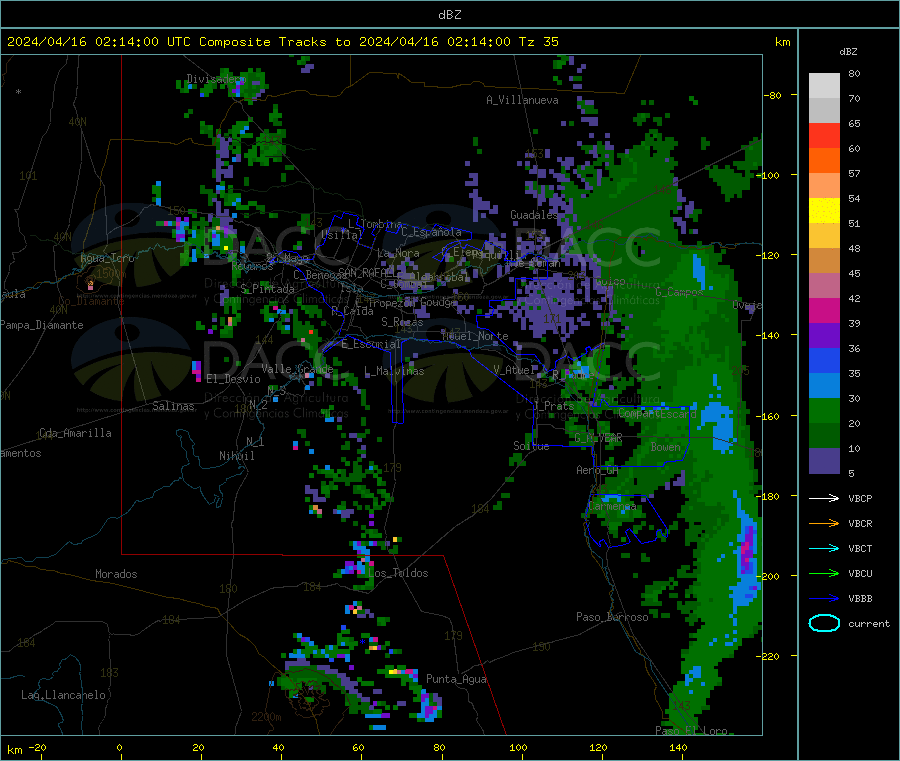Select the slate purple 5-10 dBZ swatch
900x761 pixels.
[824, 461]
